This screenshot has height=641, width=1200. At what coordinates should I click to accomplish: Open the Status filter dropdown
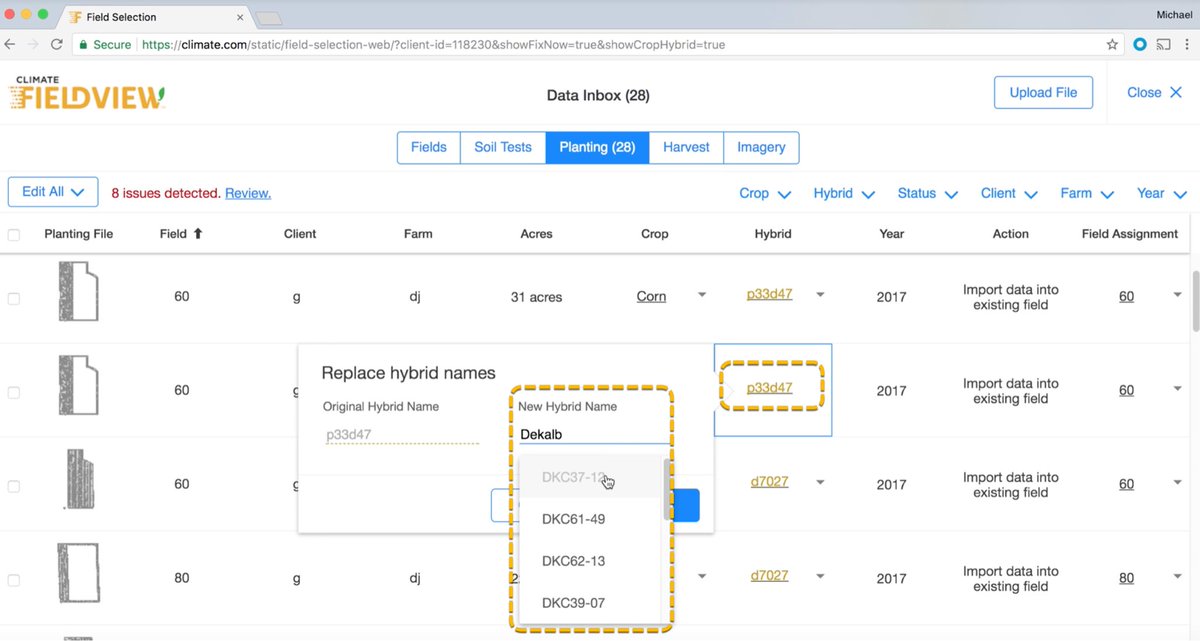tap(927, 194)
